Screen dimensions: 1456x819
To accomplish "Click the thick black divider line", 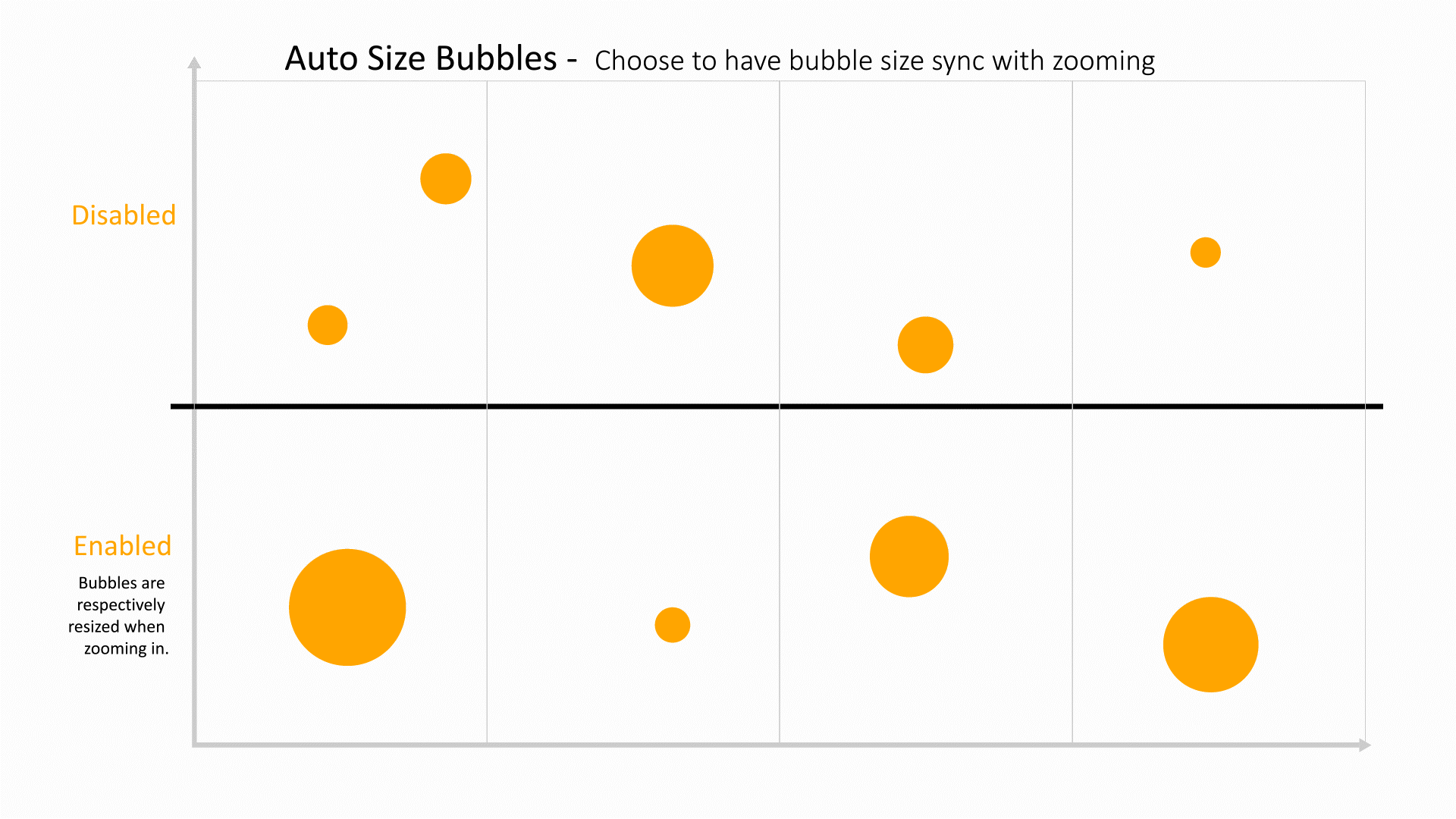I will [x=777, y=406].
